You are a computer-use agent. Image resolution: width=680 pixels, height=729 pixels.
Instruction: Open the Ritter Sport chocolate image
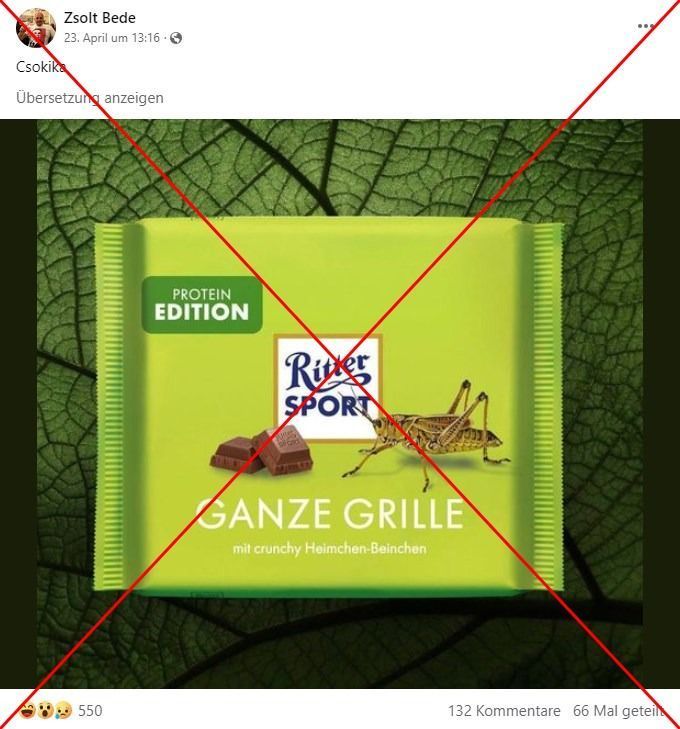(x=340, y=404)
